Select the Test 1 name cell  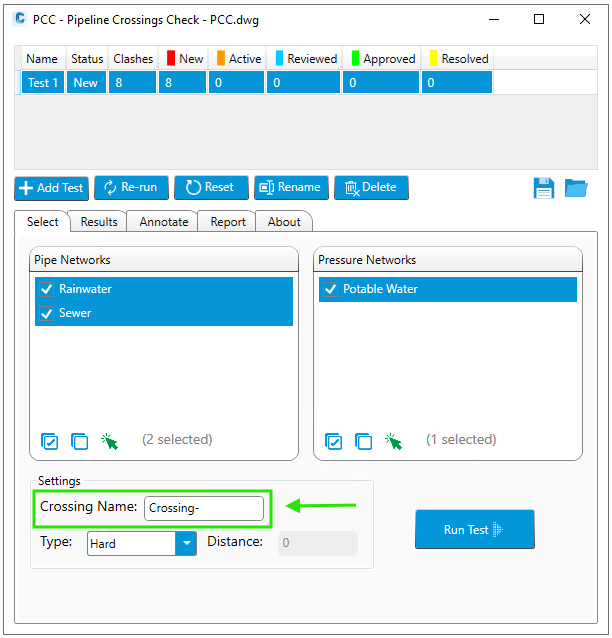coord(43,83)
